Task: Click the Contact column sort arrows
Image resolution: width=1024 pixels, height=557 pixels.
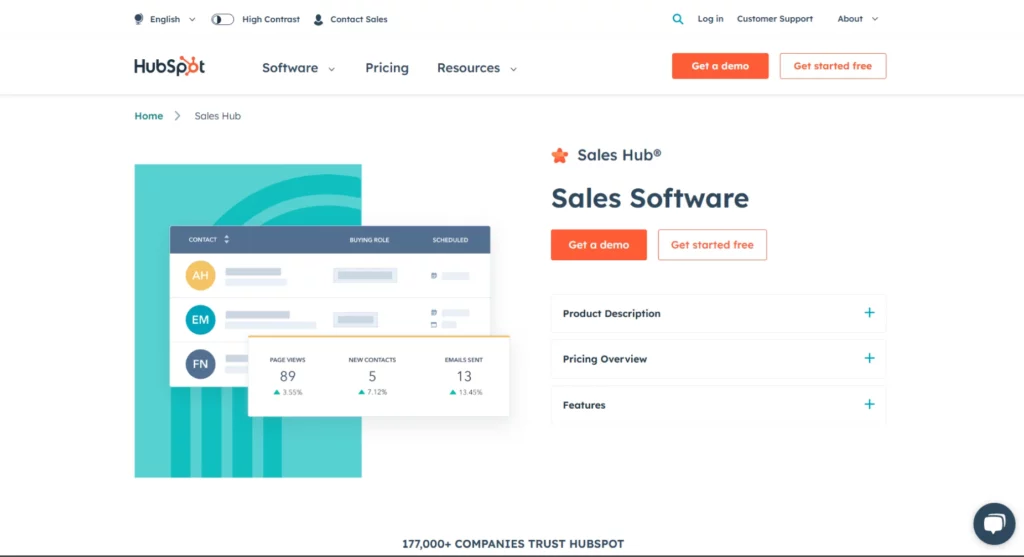Action: [227, 240]
